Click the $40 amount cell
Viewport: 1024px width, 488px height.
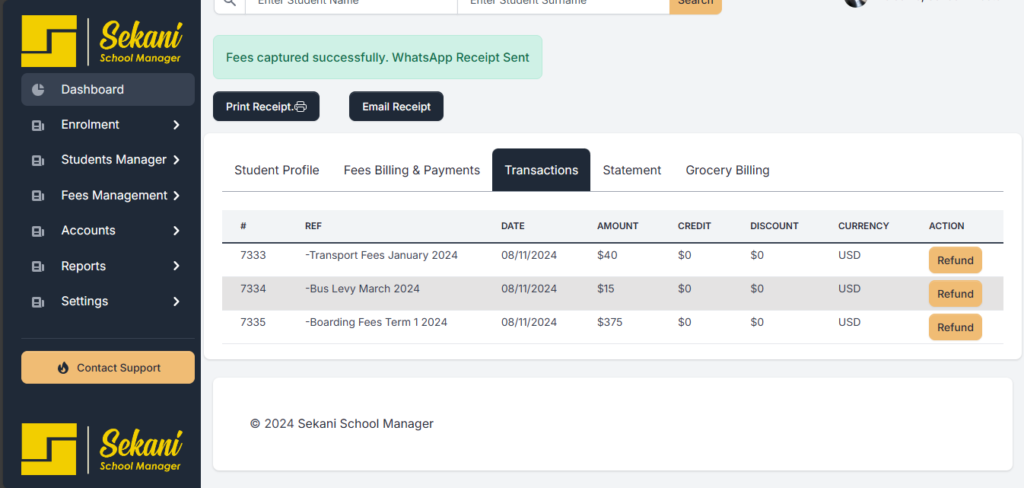[607, 255]
